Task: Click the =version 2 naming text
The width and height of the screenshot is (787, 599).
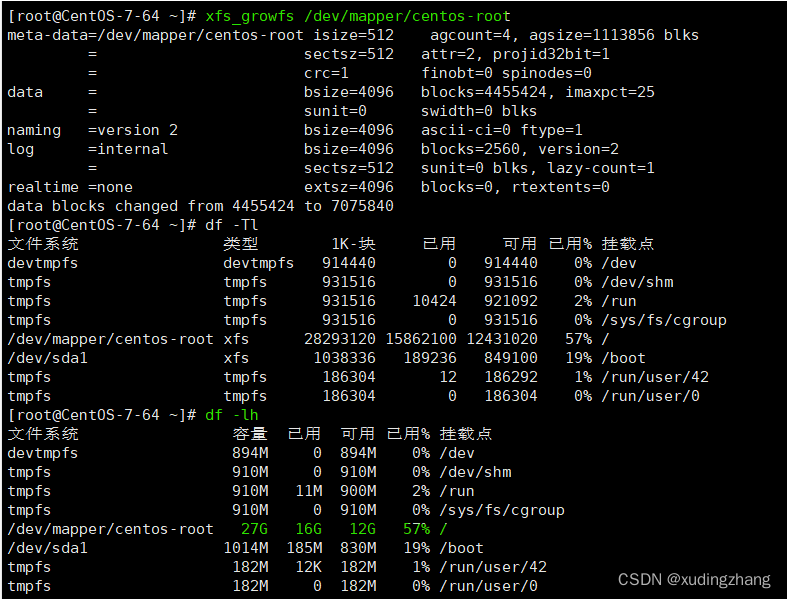Action: point(133,130)
